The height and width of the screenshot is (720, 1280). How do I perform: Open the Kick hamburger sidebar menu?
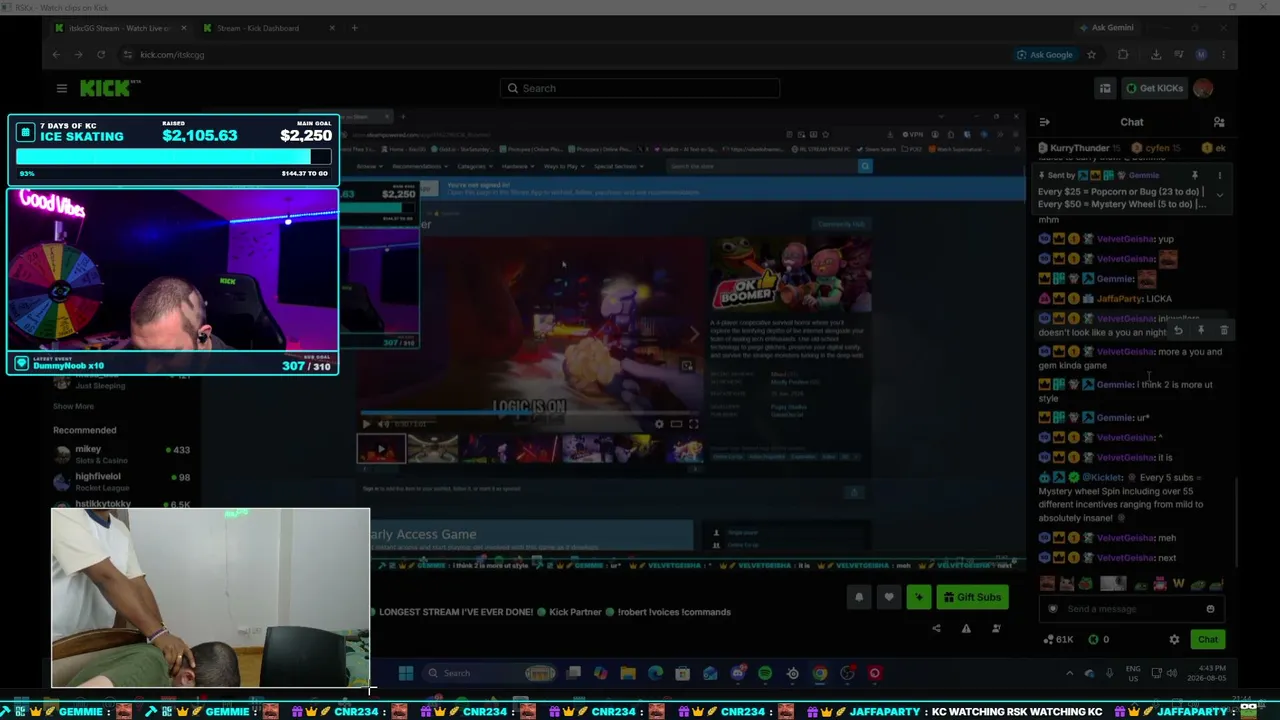pyautogui.click(x=62, y=88)
